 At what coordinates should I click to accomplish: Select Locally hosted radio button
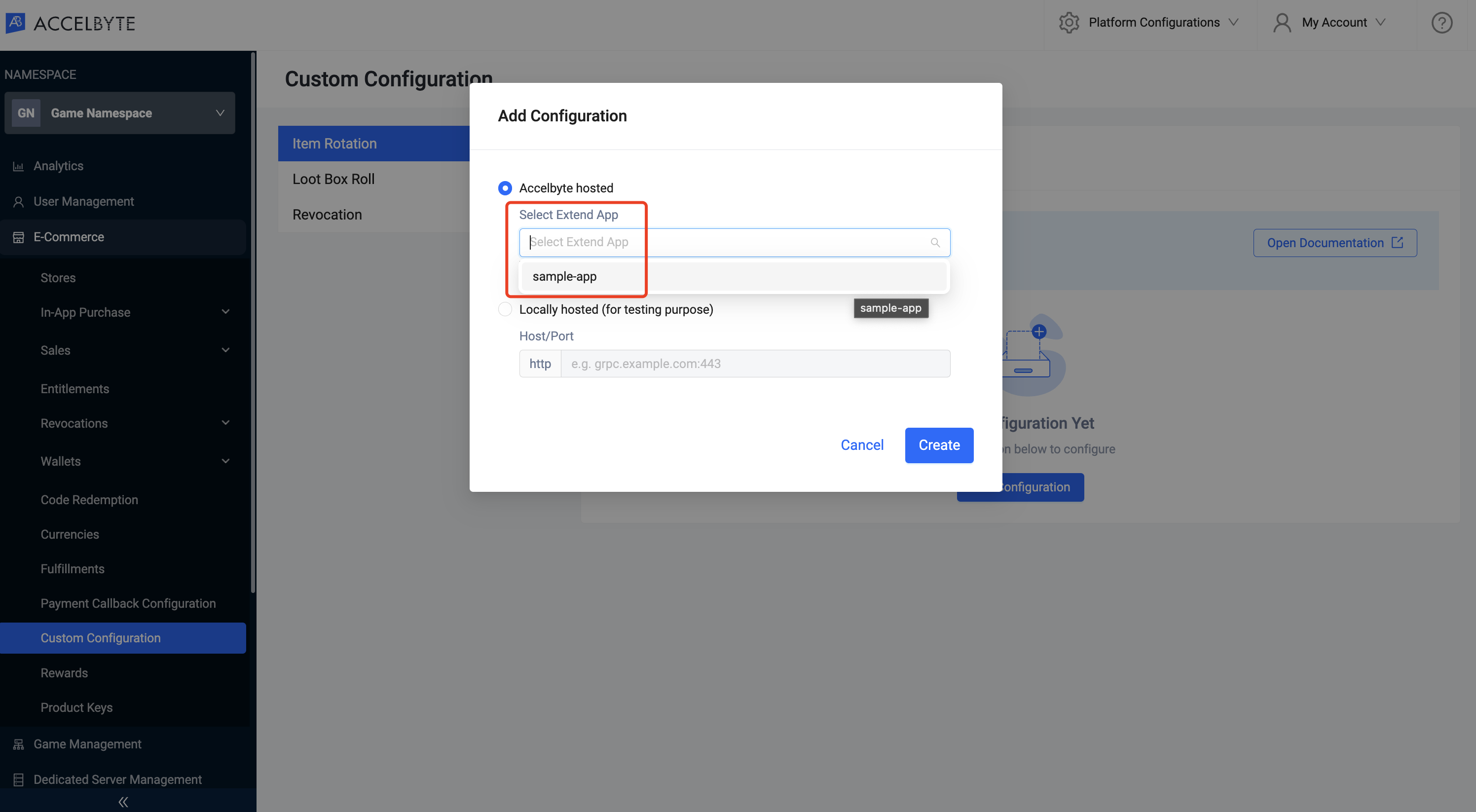click(505, 309)
